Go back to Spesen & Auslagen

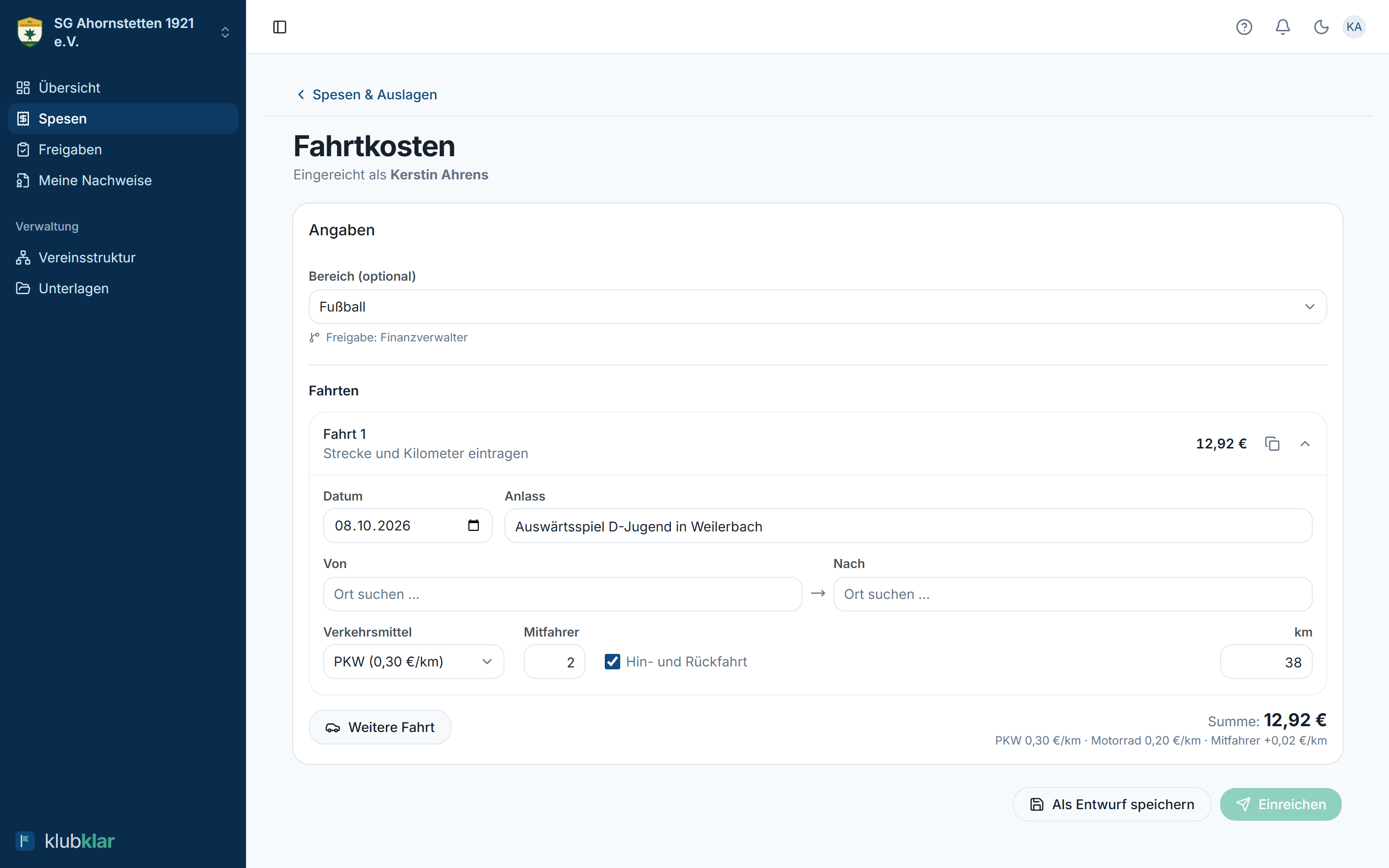tap(366, 95)
